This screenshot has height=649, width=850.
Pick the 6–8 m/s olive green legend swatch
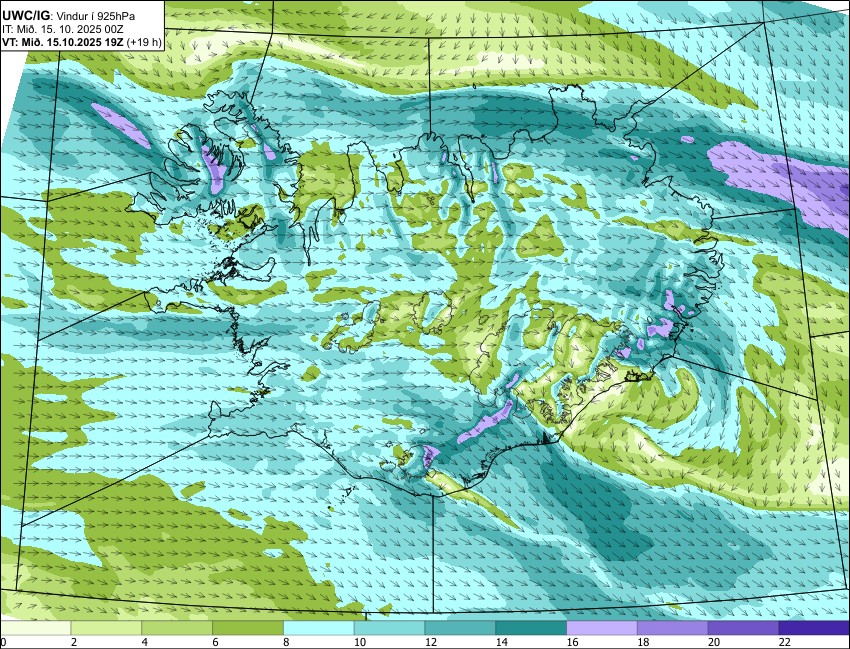click(x=248, y=628)
